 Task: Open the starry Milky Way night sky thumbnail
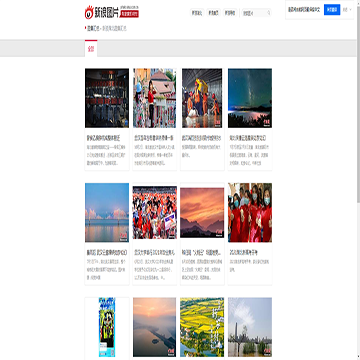[x=250, y=98]
